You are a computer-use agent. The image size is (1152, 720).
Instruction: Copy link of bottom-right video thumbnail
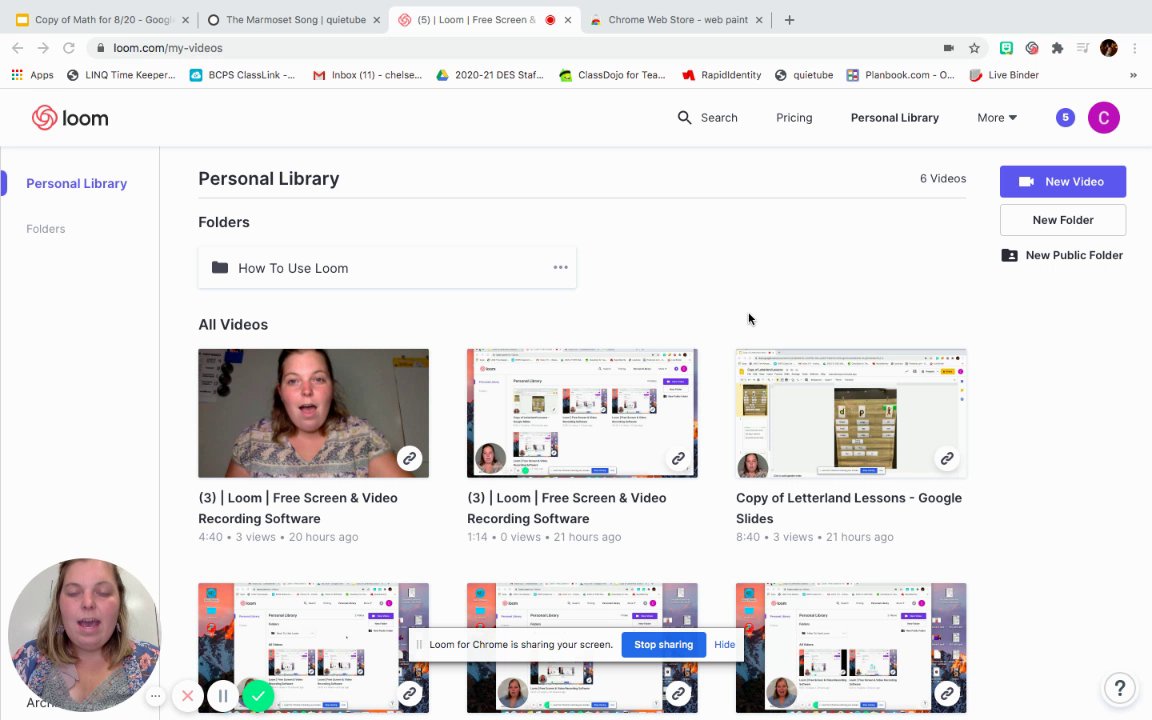[x=947, y=693]
